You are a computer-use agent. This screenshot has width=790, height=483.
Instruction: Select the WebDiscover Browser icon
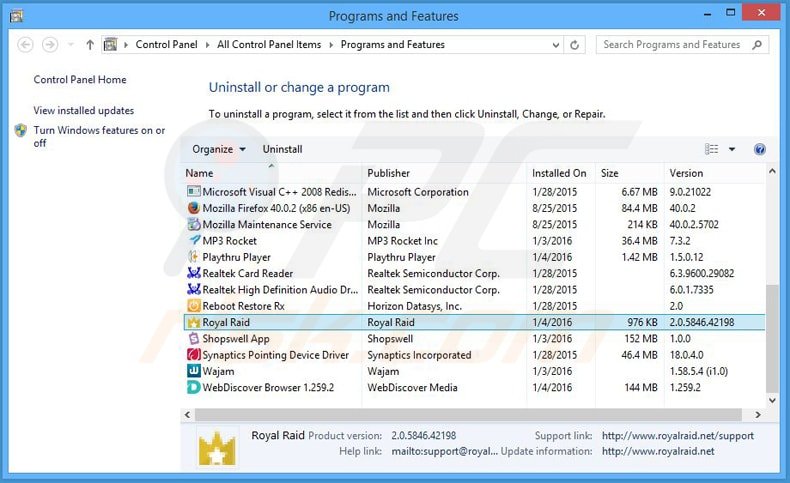[x=193, y=387]
